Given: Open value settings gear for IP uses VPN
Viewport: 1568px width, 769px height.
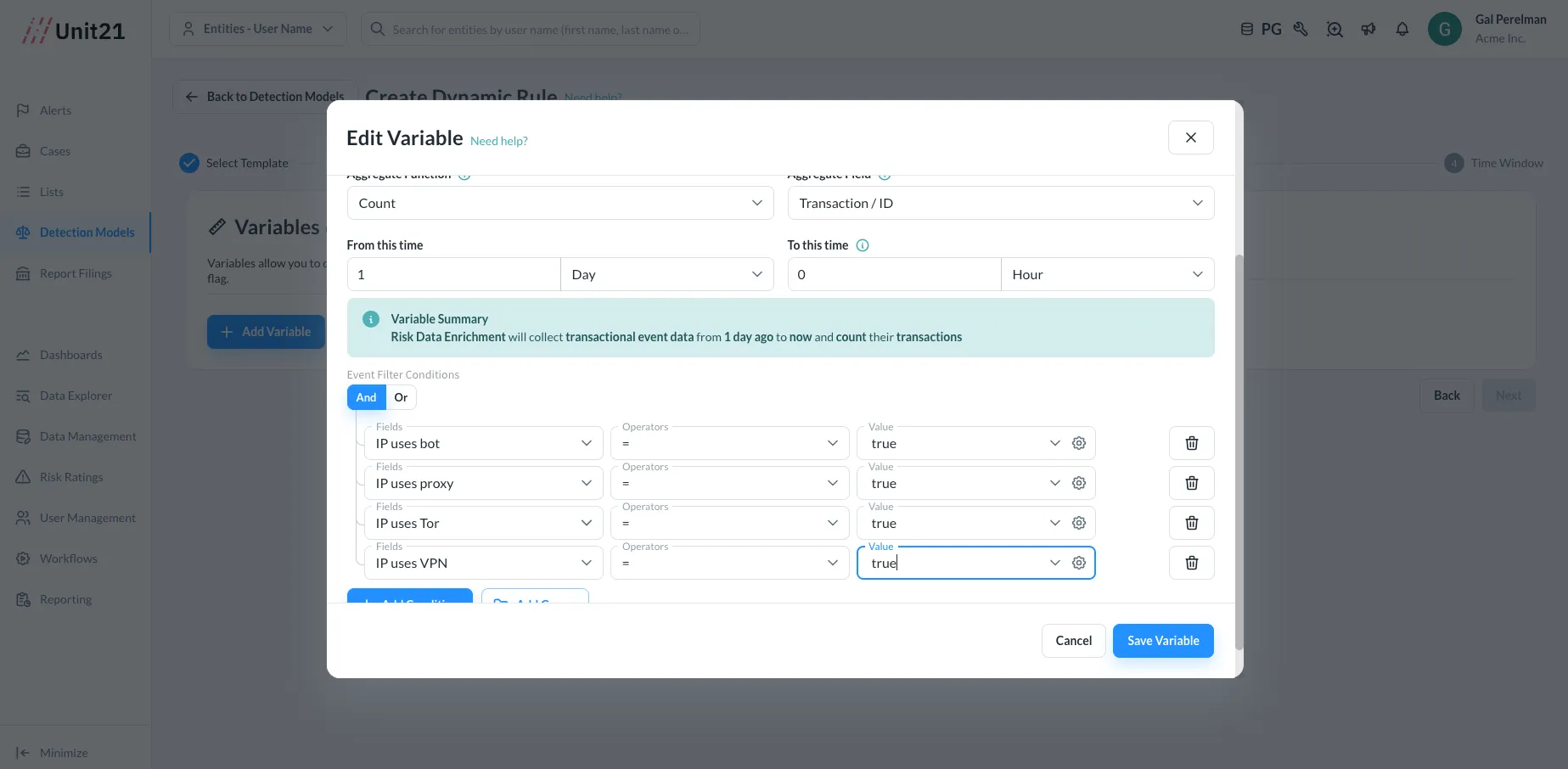Looking at the screenshot, I should click(x=1079, y=563).
